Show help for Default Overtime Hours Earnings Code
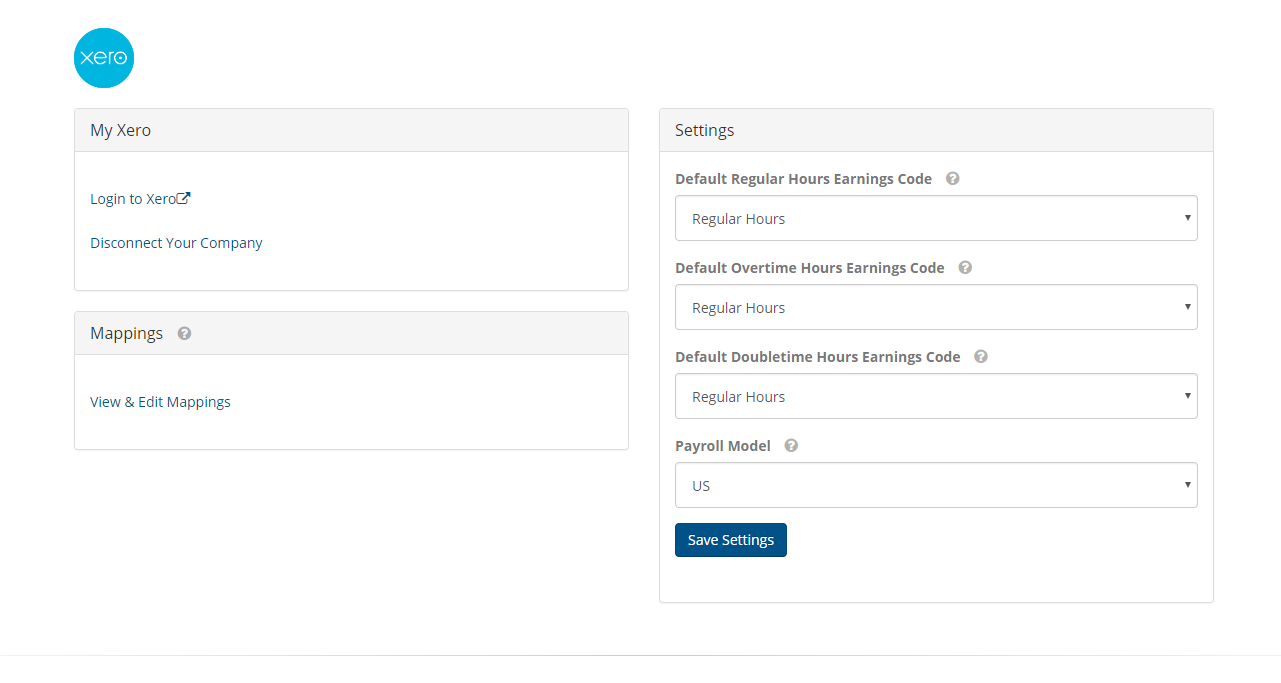 tap(965, 268)
